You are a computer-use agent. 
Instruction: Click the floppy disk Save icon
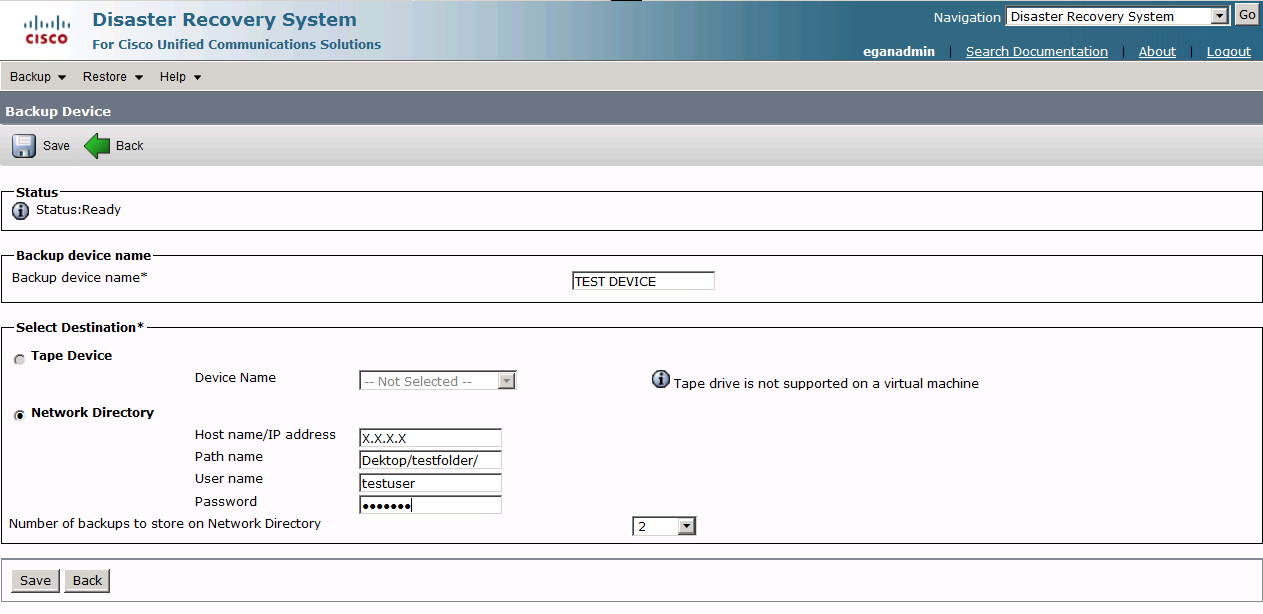point(24,146)
